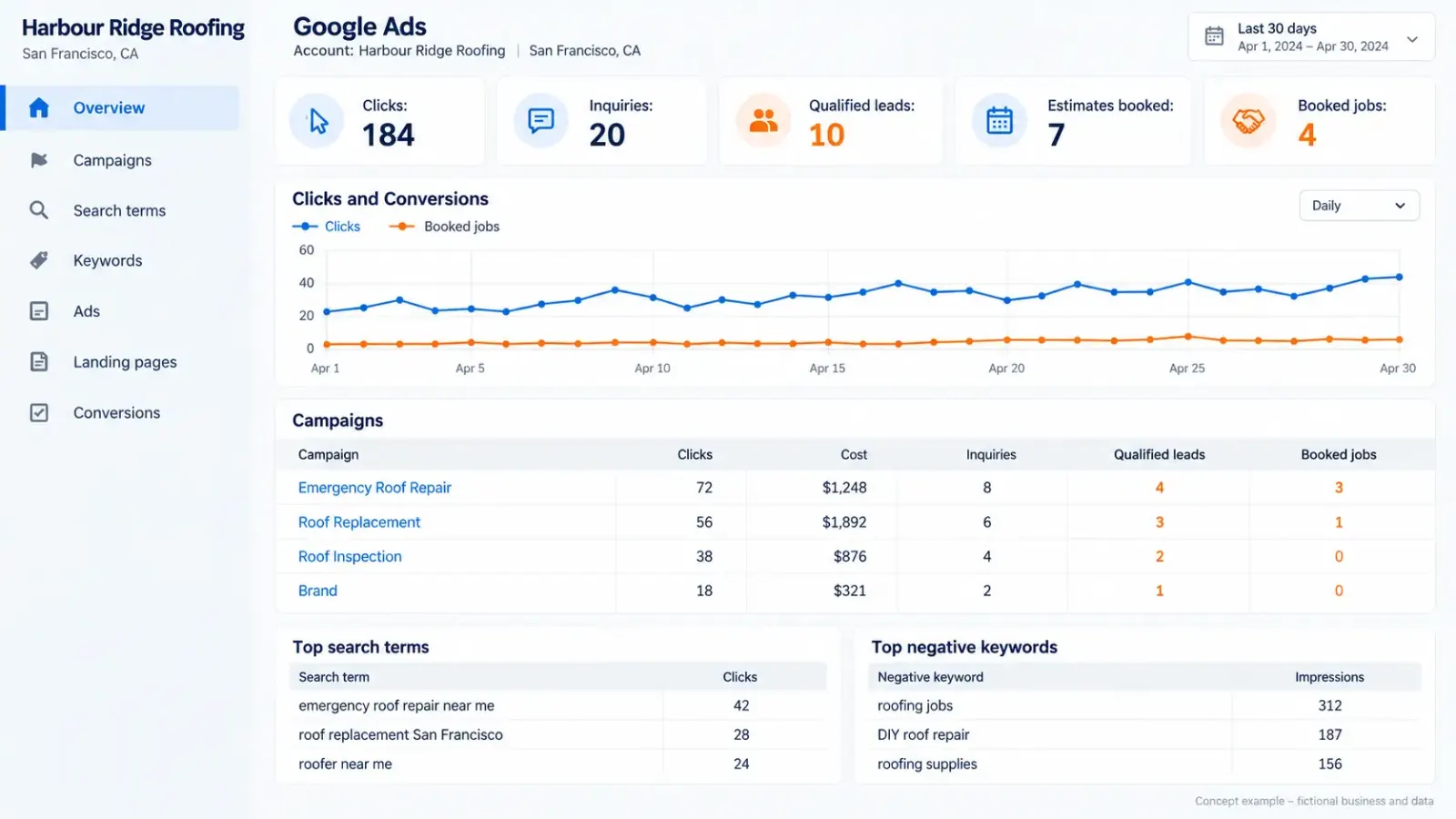The image size is (1456, 819).
Task: Open the Roof Replacement campaign link
Action: (x=359, y=522)
